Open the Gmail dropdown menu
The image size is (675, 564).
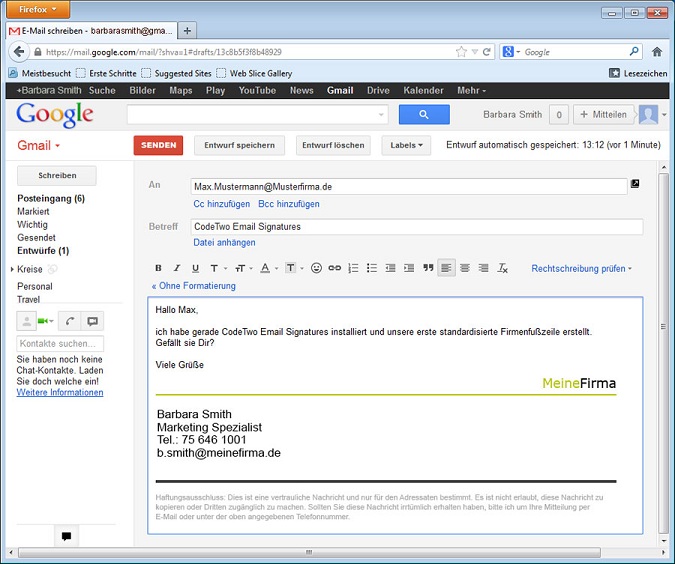pos(38,146)
